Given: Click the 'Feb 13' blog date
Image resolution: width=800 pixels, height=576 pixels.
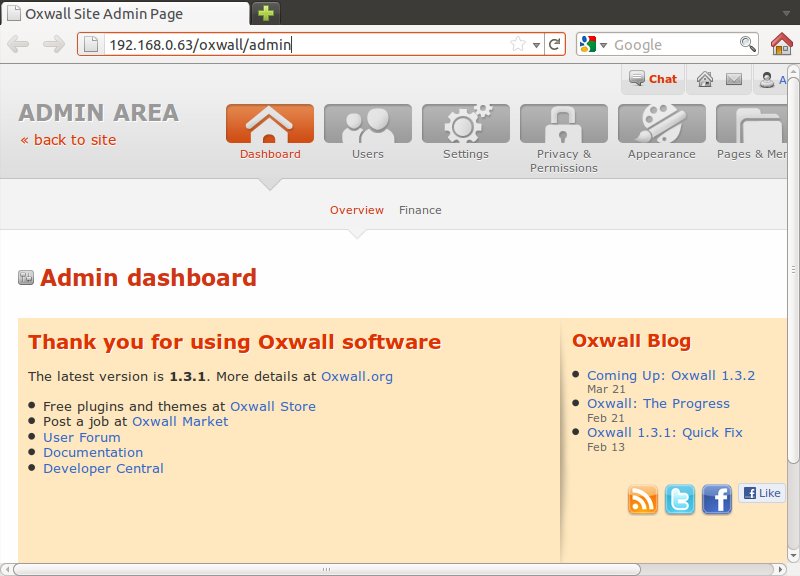Looking at the screenshot, I should click(606, 447).
